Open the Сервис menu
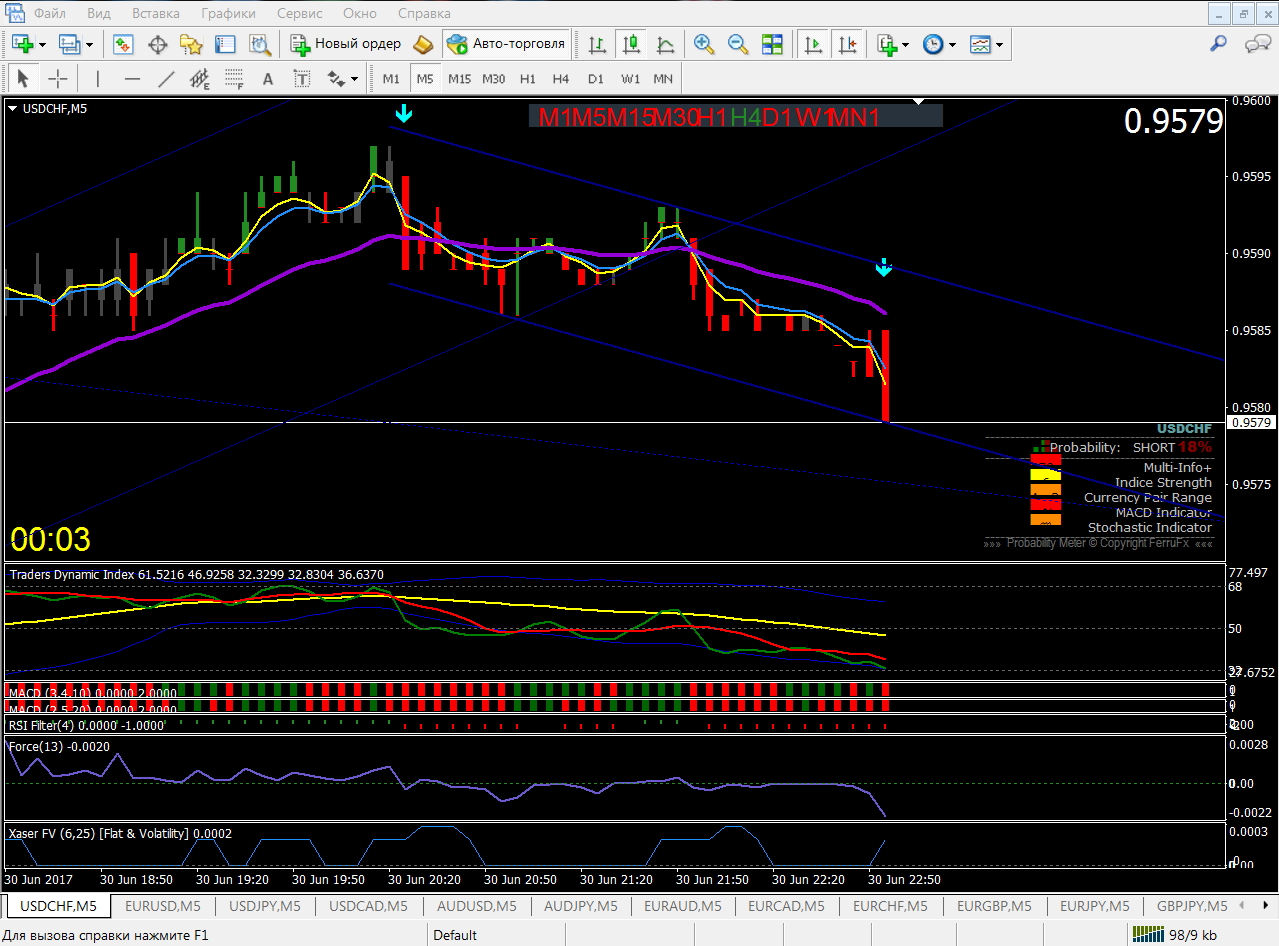This screenshot has height=946, width=1279. (299, 13)
